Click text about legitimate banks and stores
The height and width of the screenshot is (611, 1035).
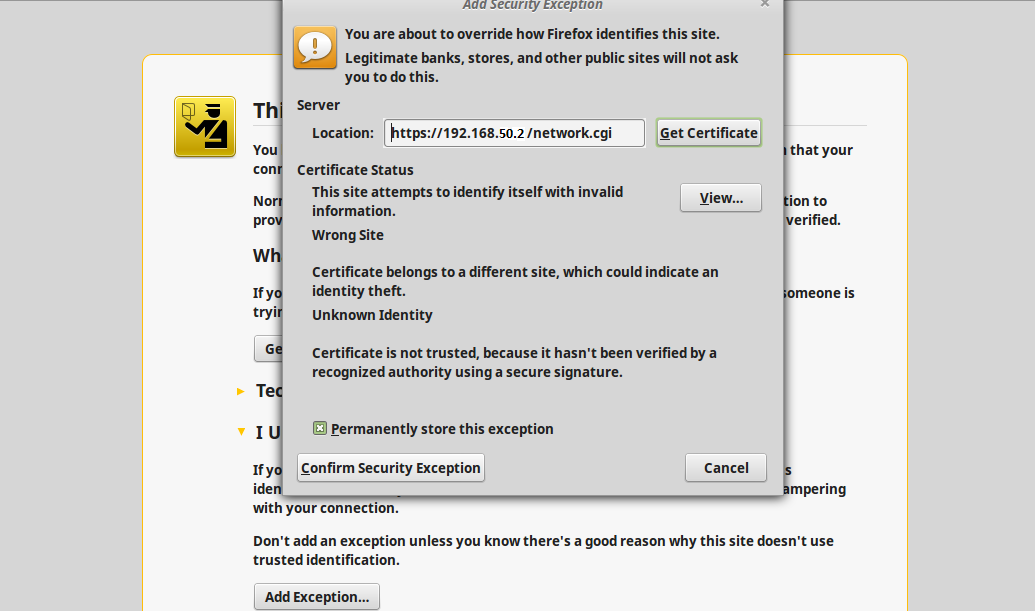click(x=541, y=67)
